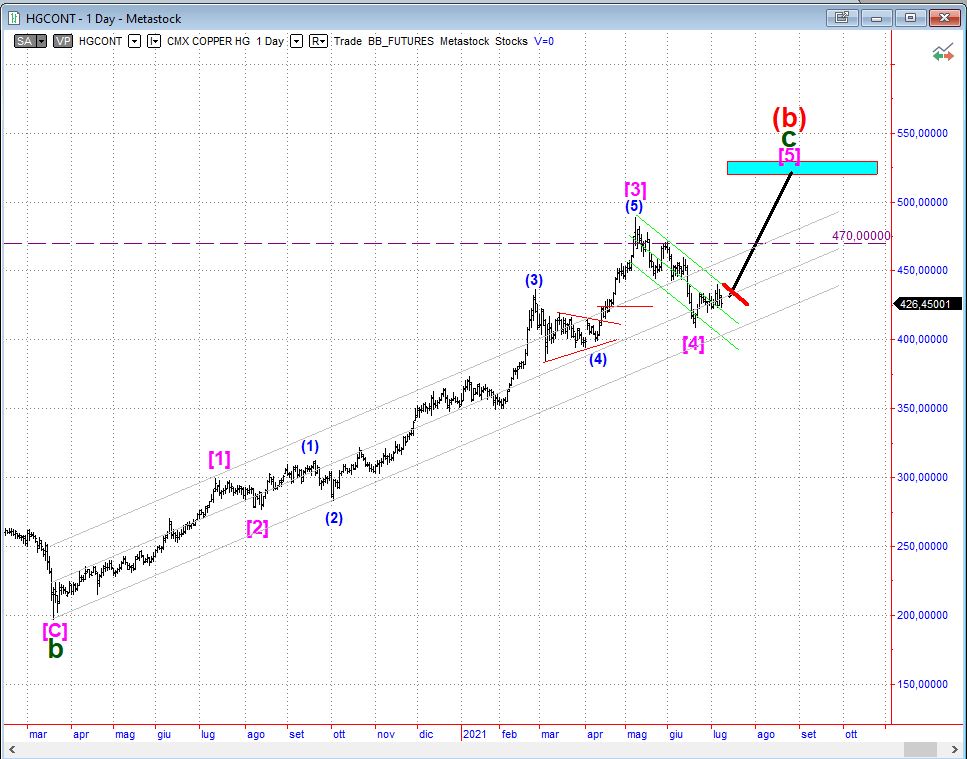This screenshot has height=759, width=967.
Task: Click the current price tag 426,45001
Action: click(x=927, y=304)
